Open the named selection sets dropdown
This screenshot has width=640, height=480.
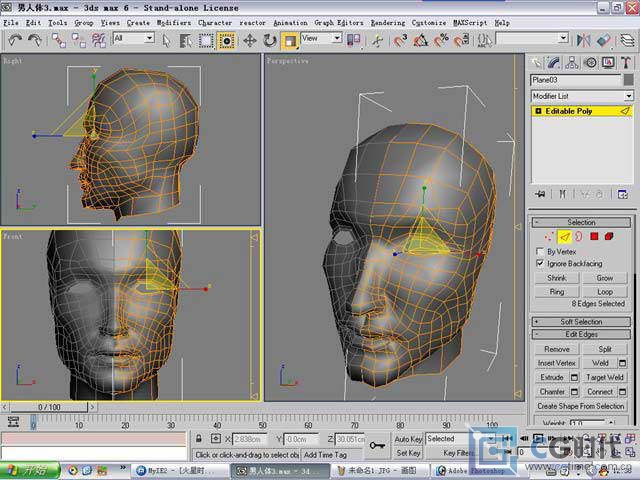(563, 38)
